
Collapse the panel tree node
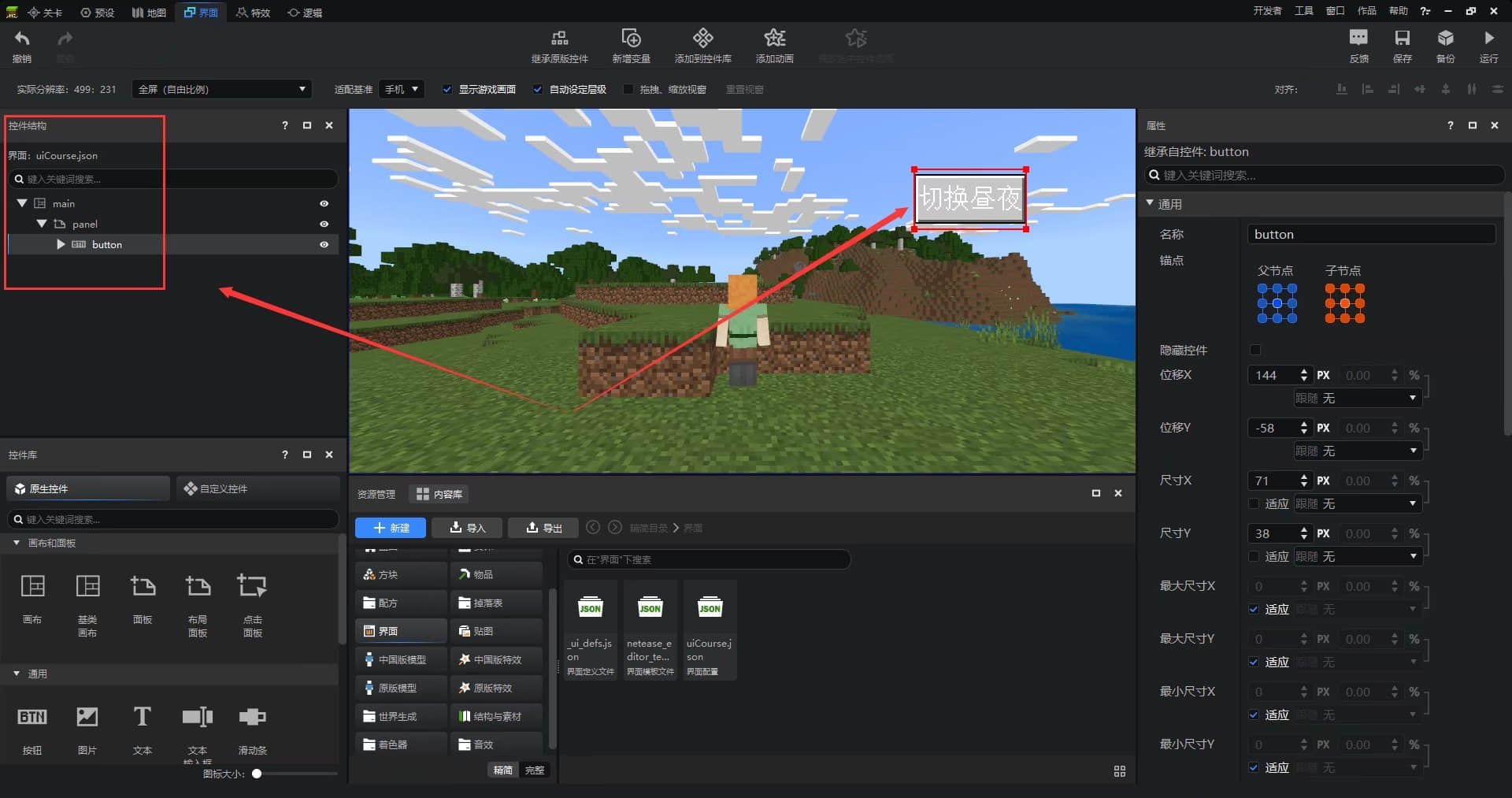[x=42, y=224]
